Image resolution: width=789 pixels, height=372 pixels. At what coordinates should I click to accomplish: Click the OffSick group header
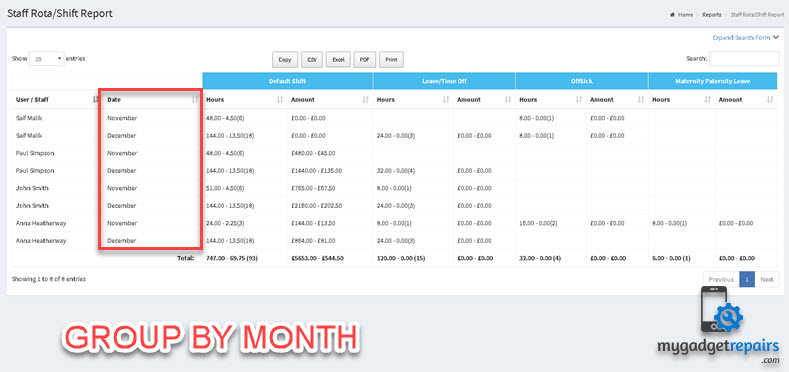582,81
